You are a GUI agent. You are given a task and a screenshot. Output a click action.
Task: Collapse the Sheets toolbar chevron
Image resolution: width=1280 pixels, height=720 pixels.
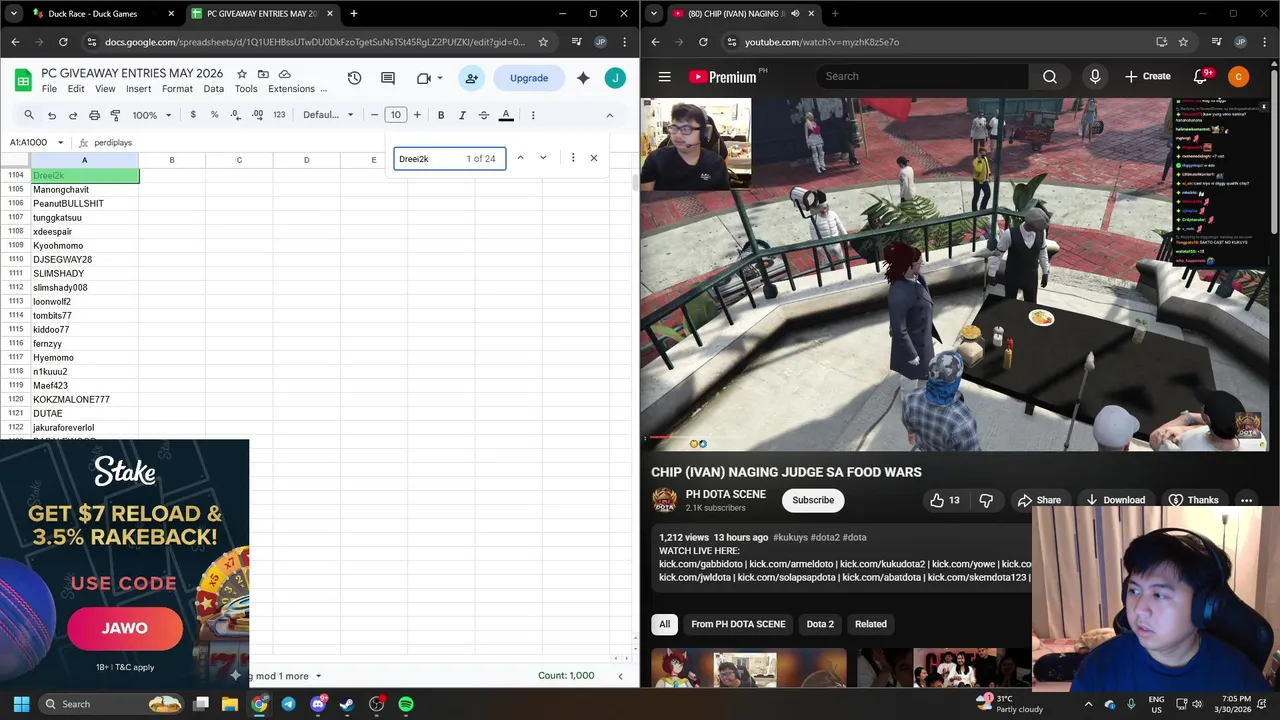609,115
